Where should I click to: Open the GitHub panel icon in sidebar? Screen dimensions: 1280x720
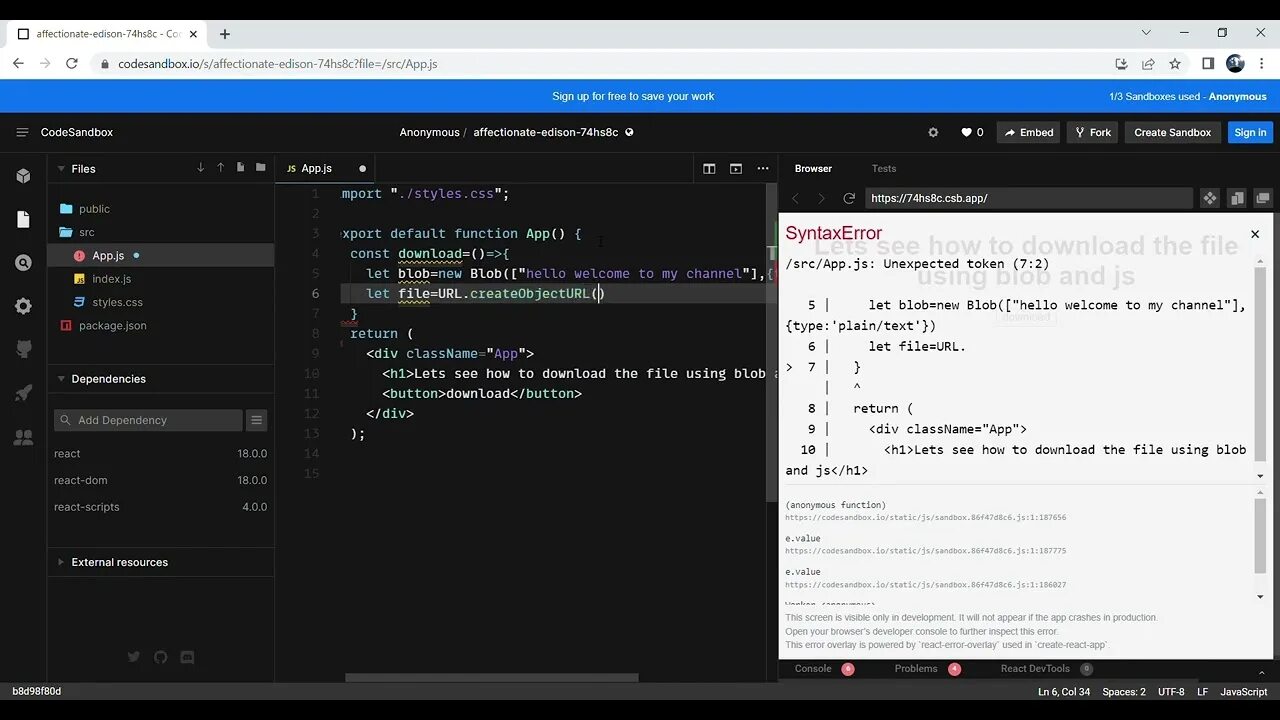point(23,350)
